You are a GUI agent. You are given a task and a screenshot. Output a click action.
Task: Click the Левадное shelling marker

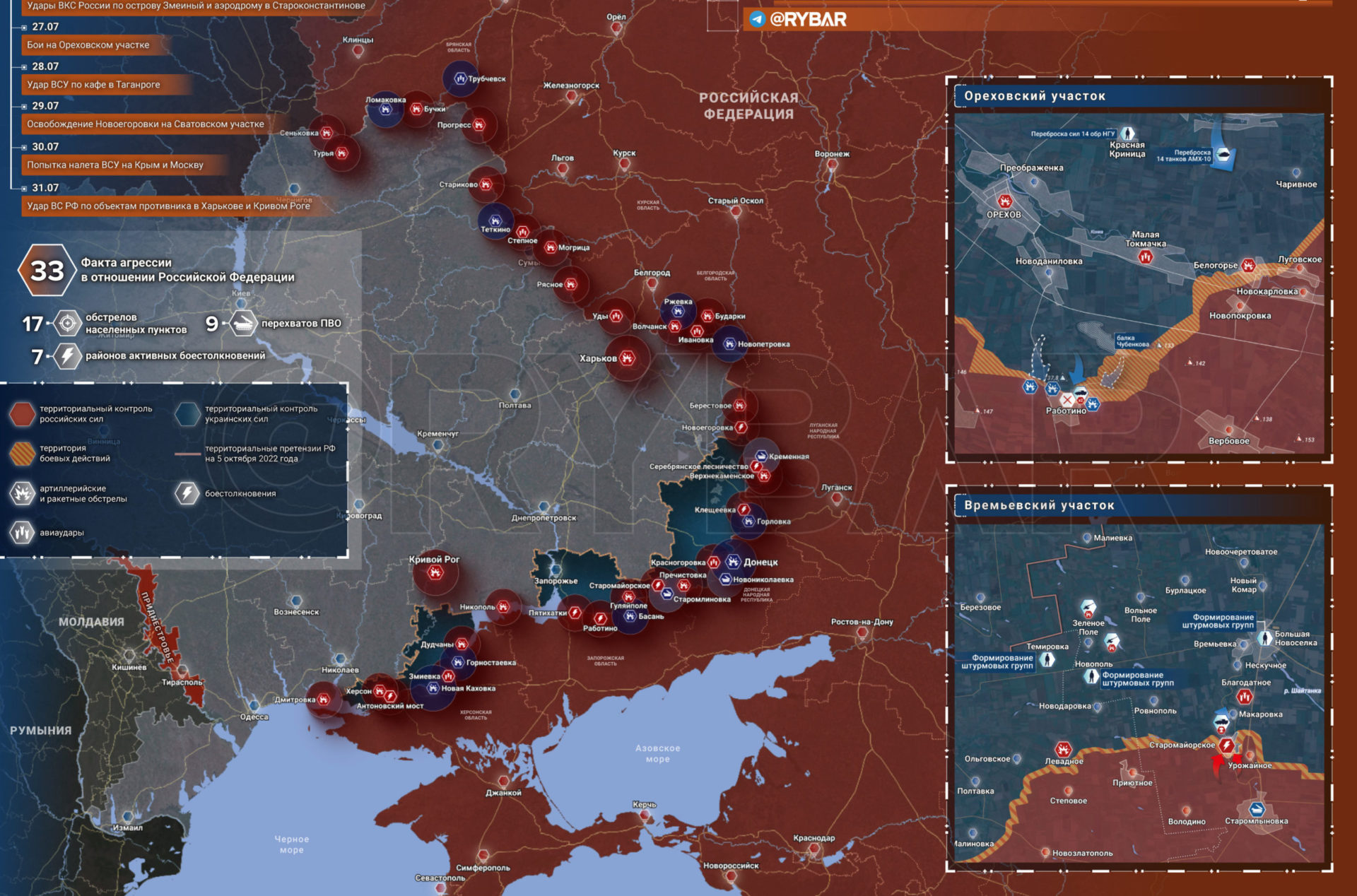(x=1063, y=749)
